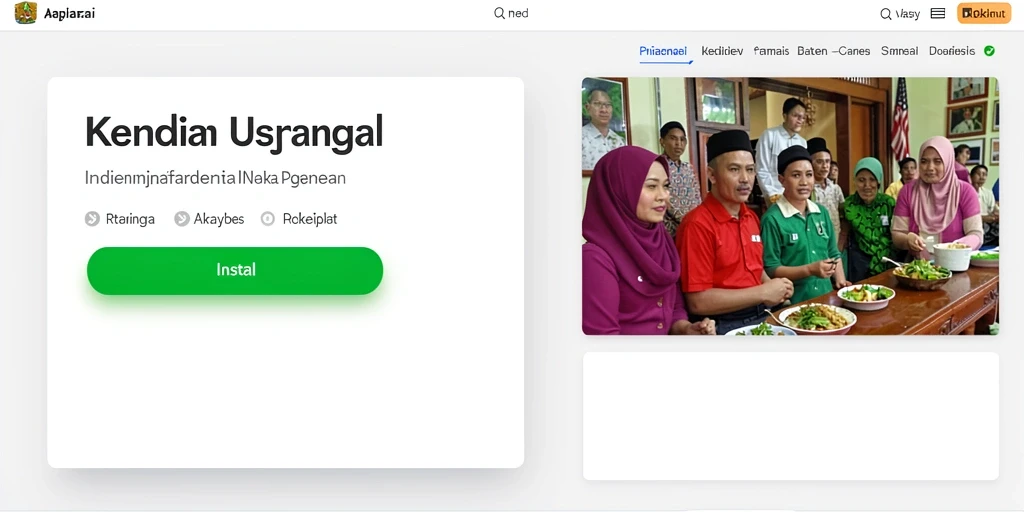The image size is (1024, 512).
Task: Open the 'Vasy' search link
Action: [907, 14]
